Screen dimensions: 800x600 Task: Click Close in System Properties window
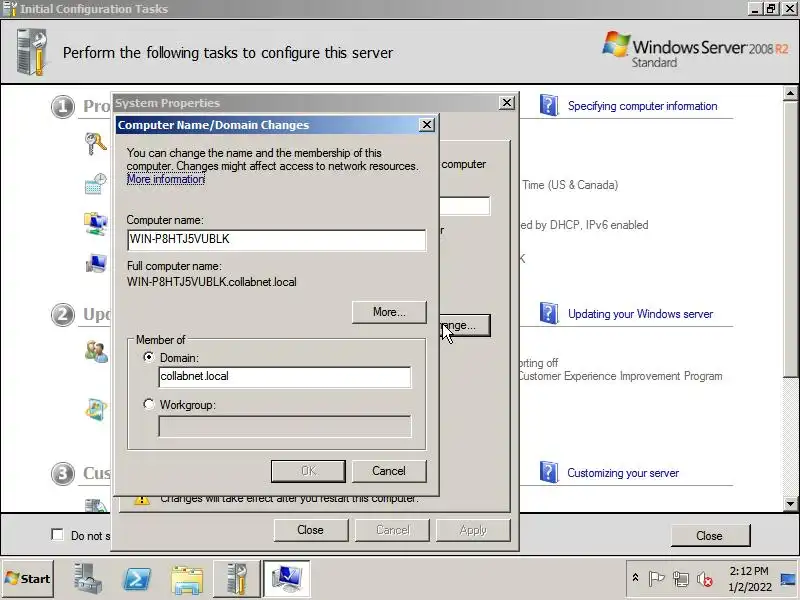coord(311,530)
